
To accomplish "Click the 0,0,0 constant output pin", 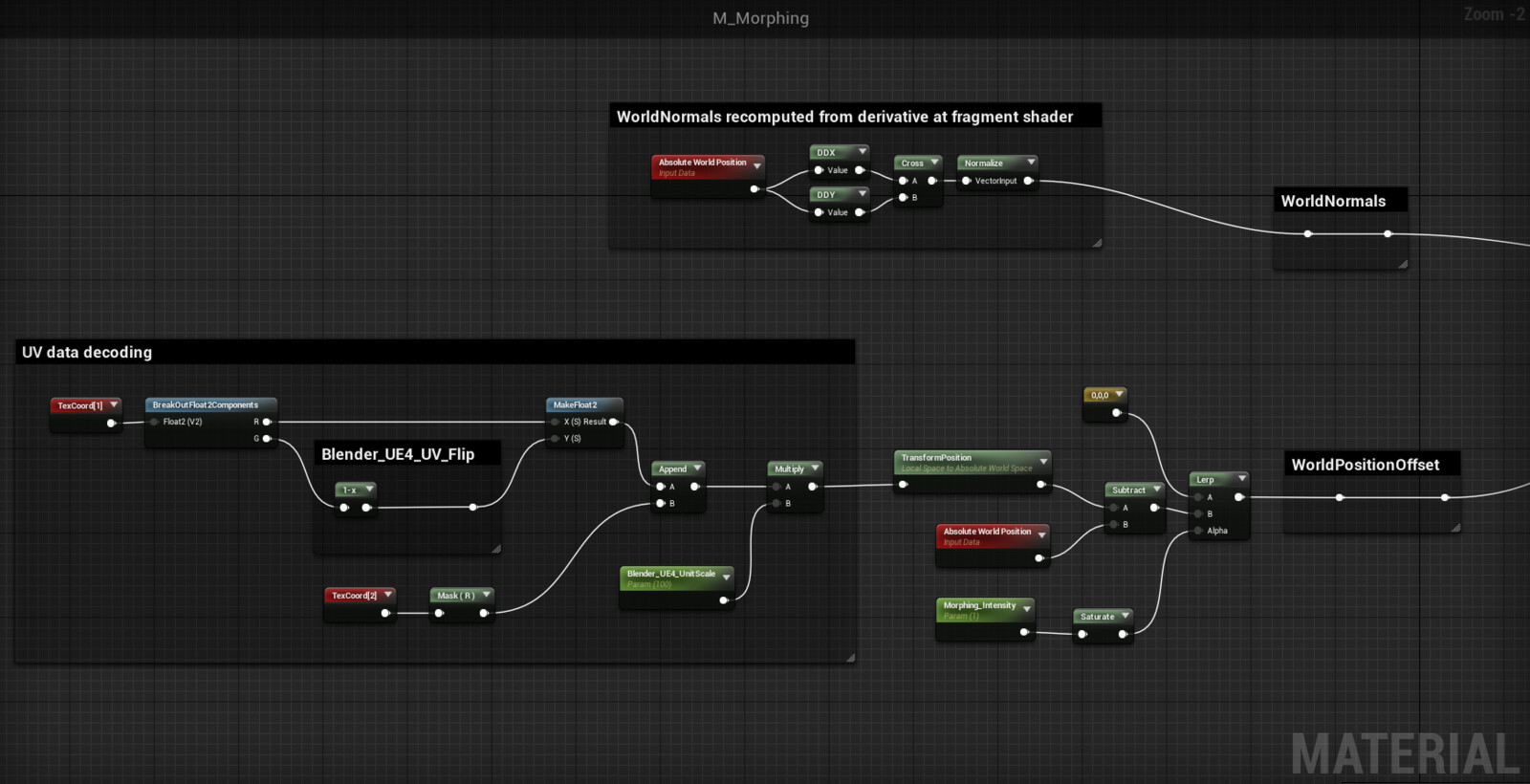I will click(1116, 413).
